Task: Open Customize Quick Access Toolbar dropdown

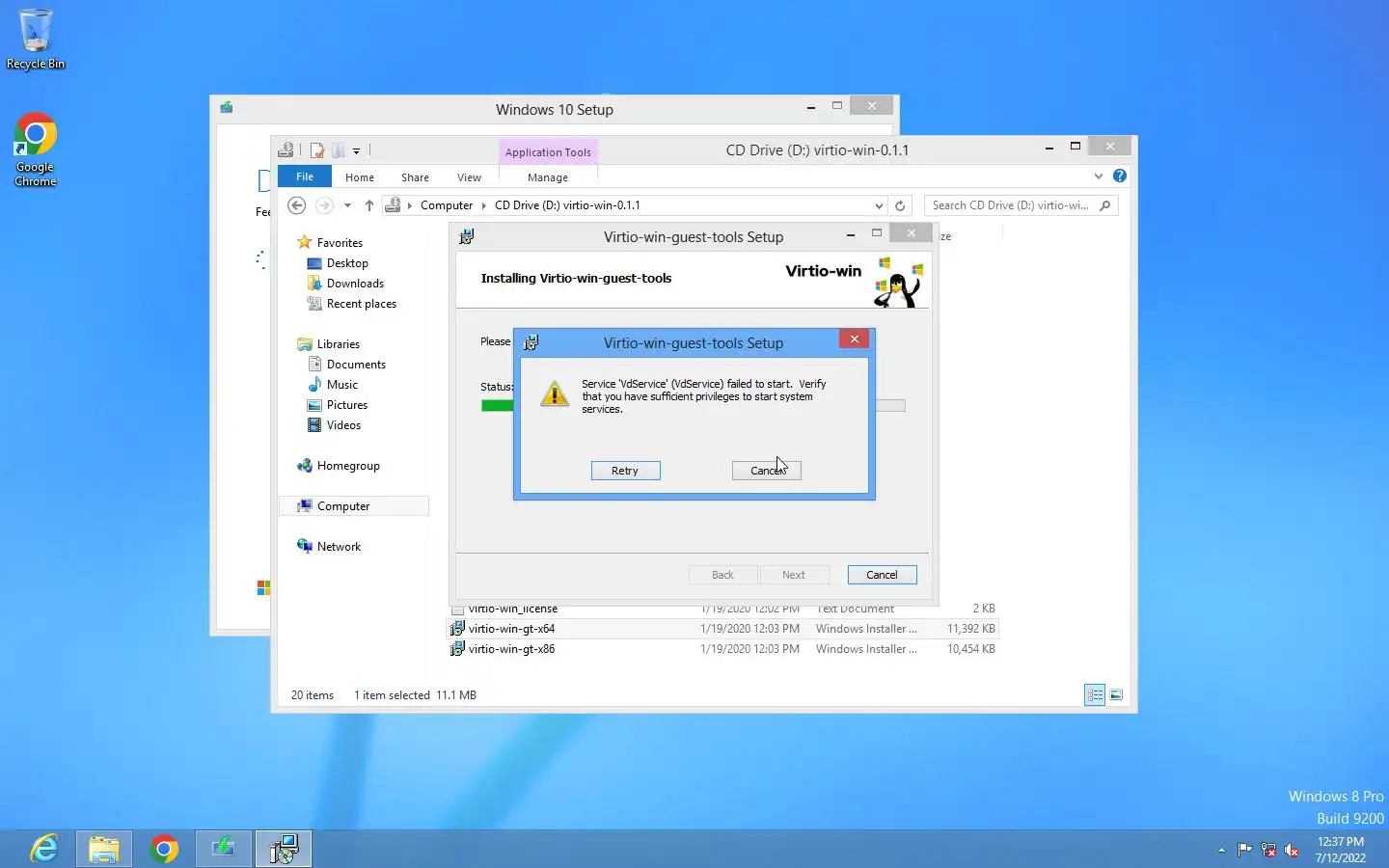Action: point(356,151)
